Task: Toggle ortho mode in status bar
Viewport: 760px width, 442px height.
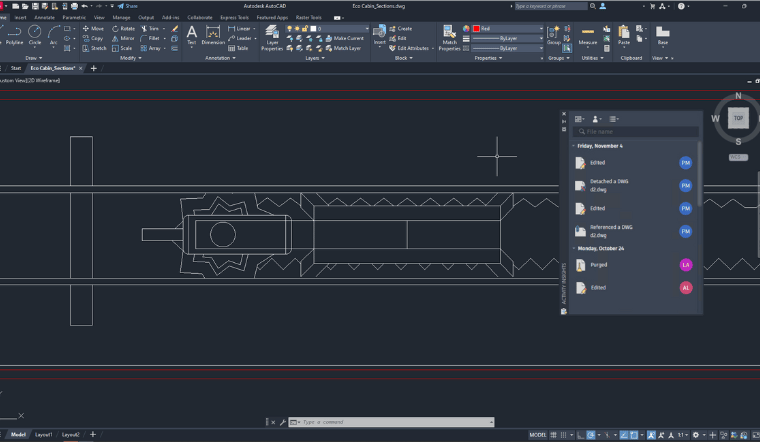Action: (x=580, y=435)
